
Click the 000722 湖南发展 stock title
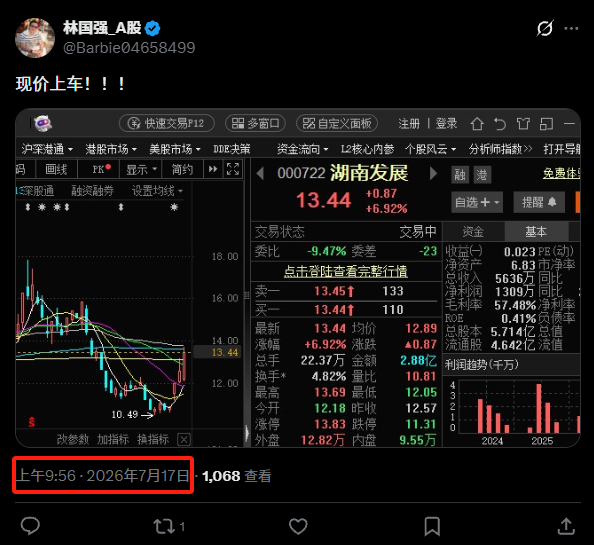[342, 173]
